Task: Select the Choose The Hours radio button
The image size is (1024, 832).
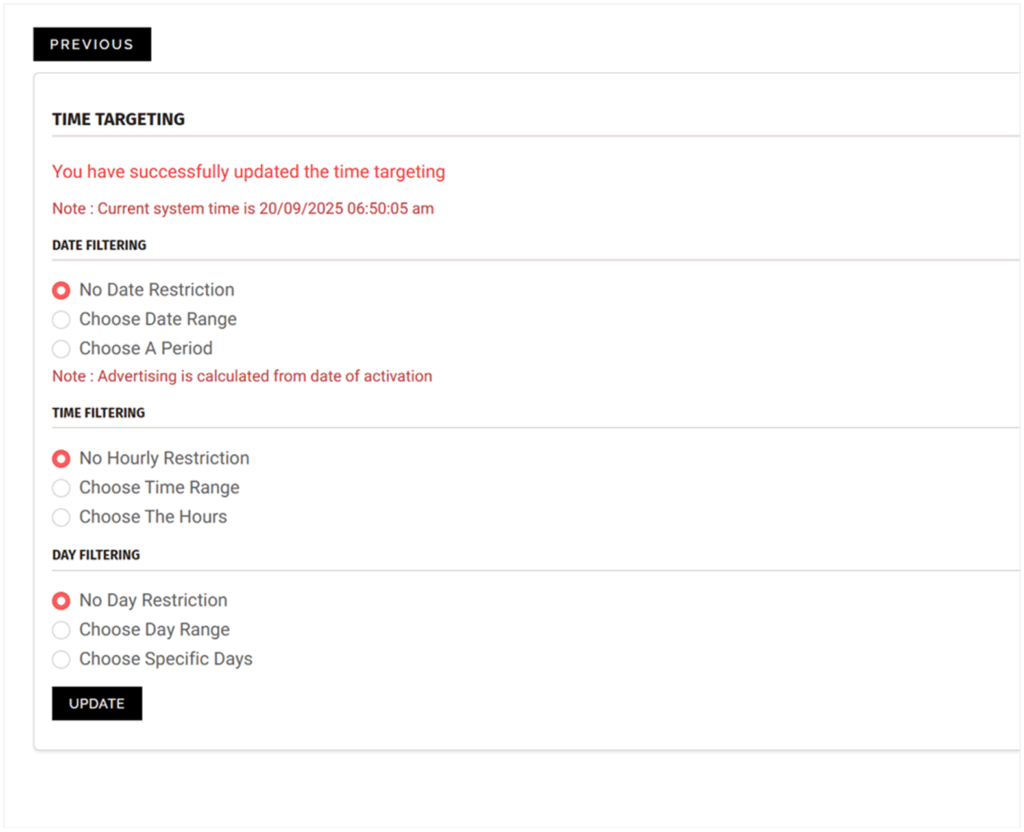Action: (61, 517)
